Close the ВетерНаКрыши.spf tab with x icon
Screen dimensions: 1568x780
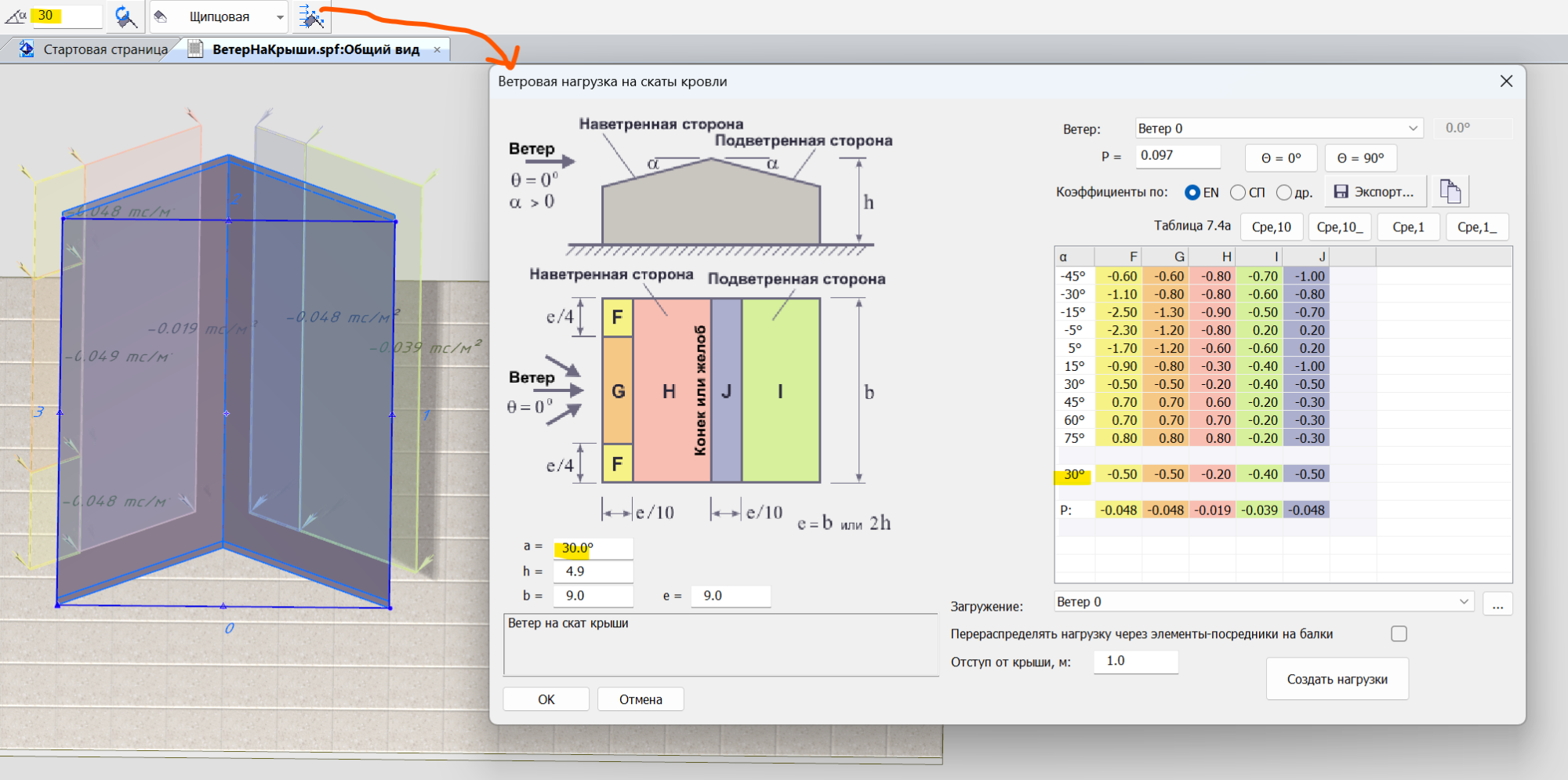(437, 49)
